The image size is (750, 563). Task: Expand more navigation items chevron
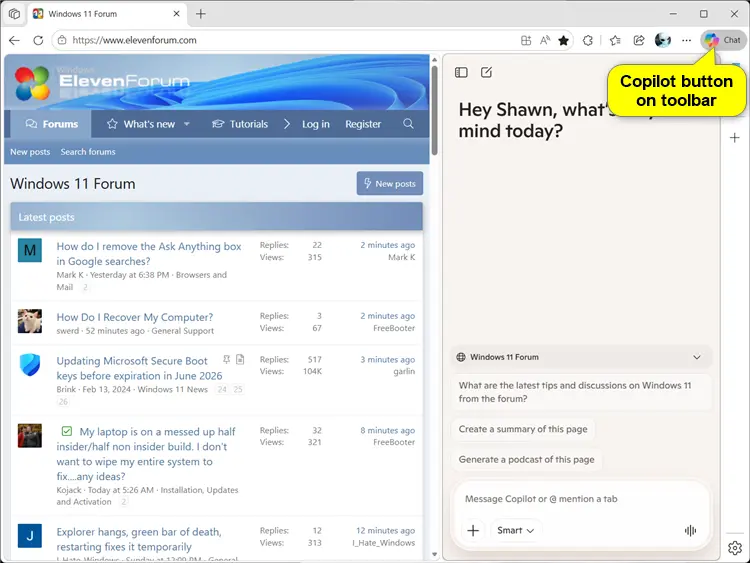pos(287,124)
